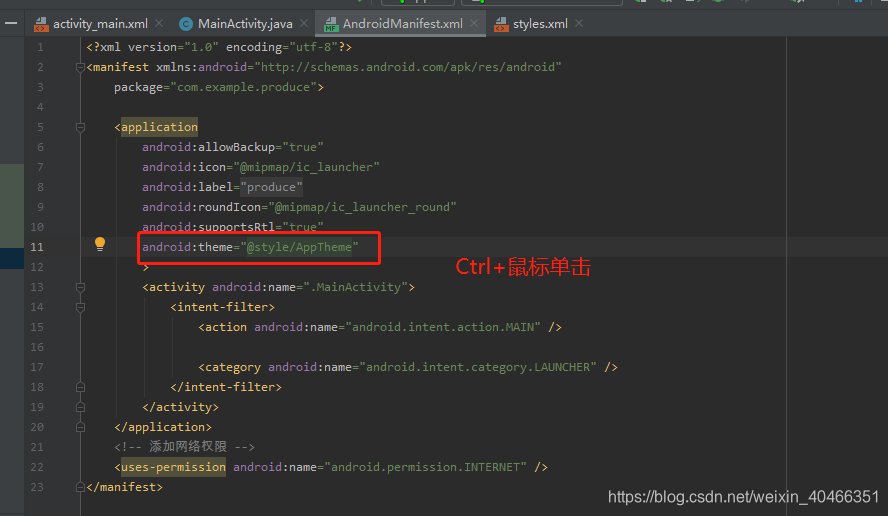
Task: Close the MainActivity.java tab
Action: click(304, 24)
